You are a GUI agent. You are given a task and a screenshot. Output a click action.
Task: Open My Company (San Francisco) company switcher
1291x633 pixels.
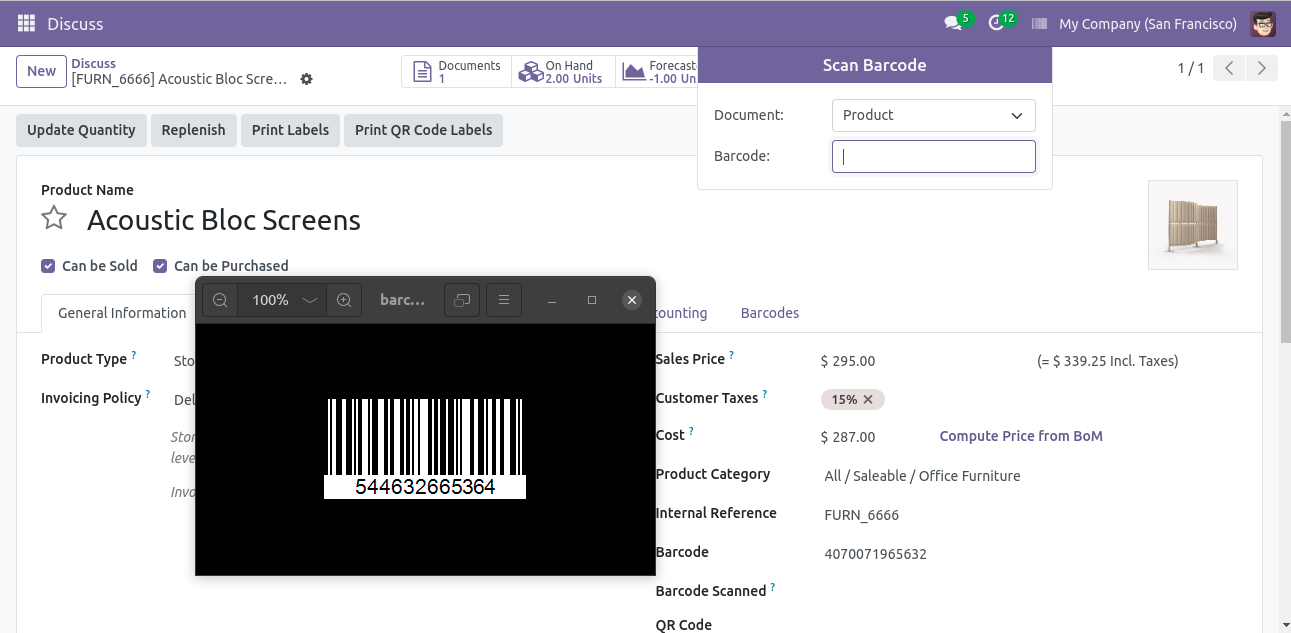tap(1148, 24)
